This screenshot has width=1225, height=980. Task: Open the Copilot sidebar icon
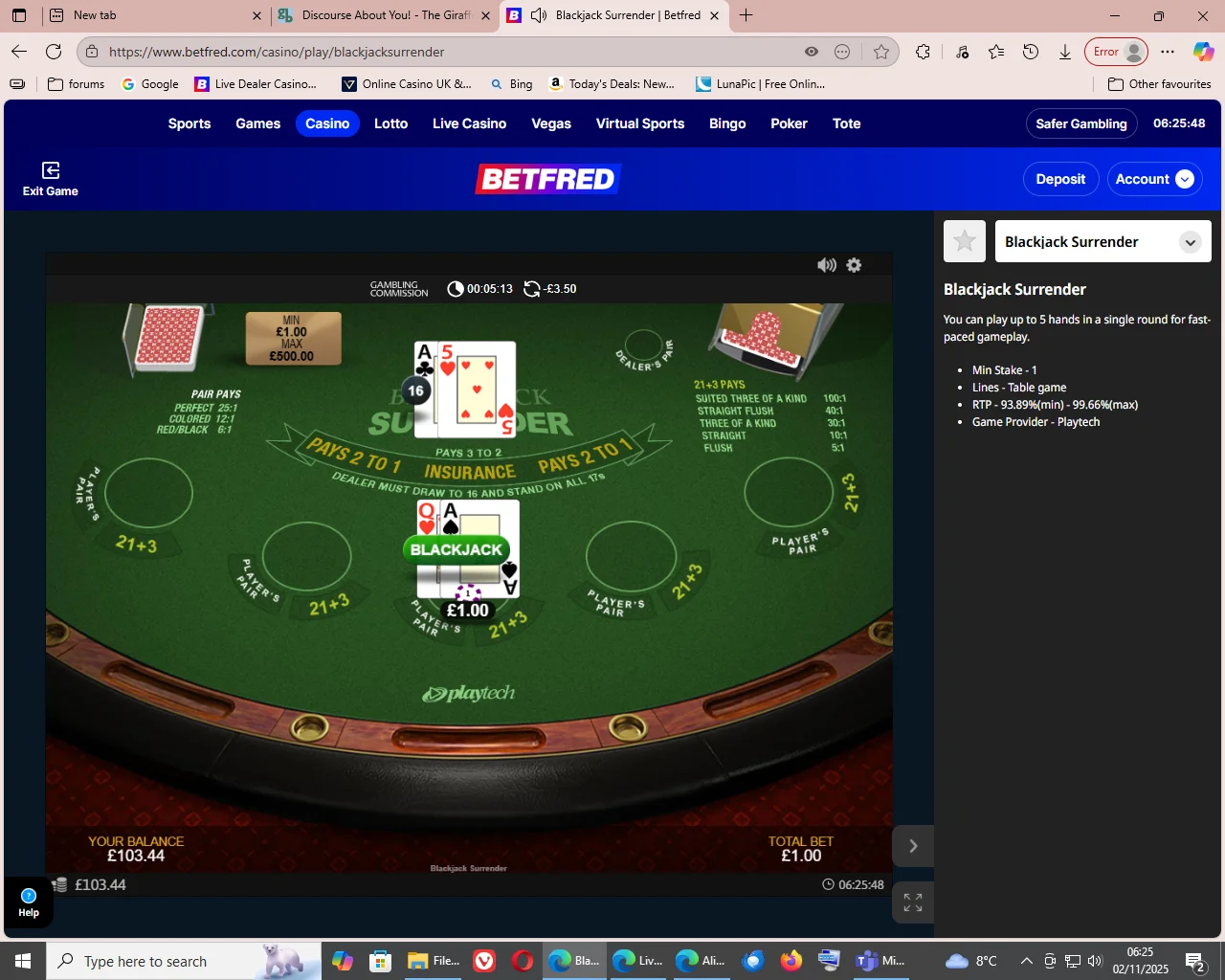point(1203,52)
